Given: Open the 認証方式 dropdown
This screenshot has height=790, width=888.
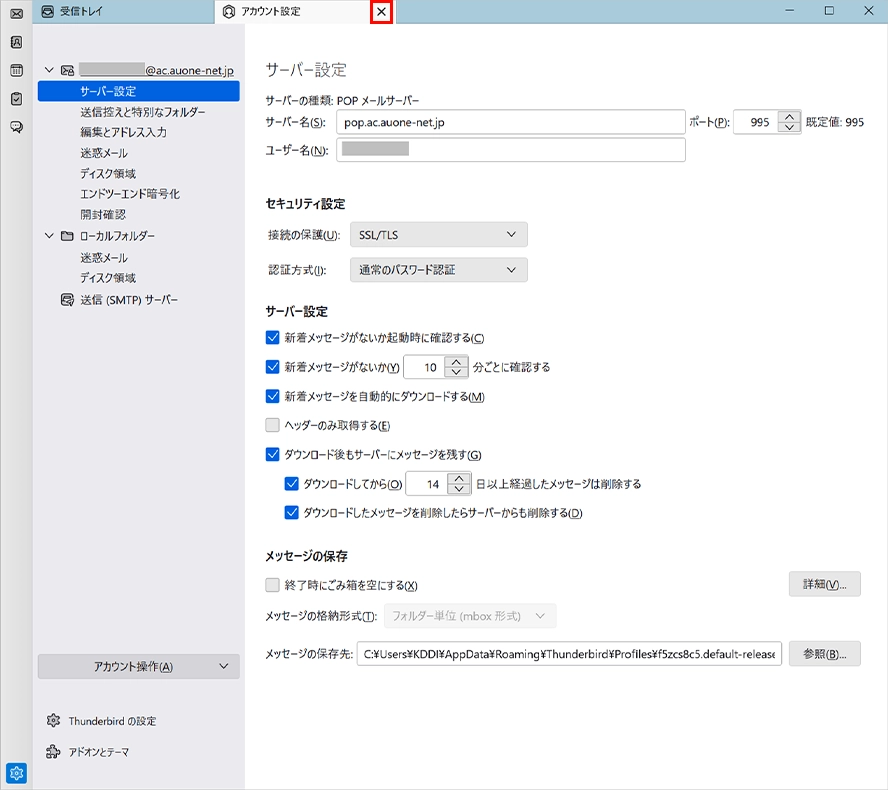Looking at the screenshot, I should coord(438,269).
